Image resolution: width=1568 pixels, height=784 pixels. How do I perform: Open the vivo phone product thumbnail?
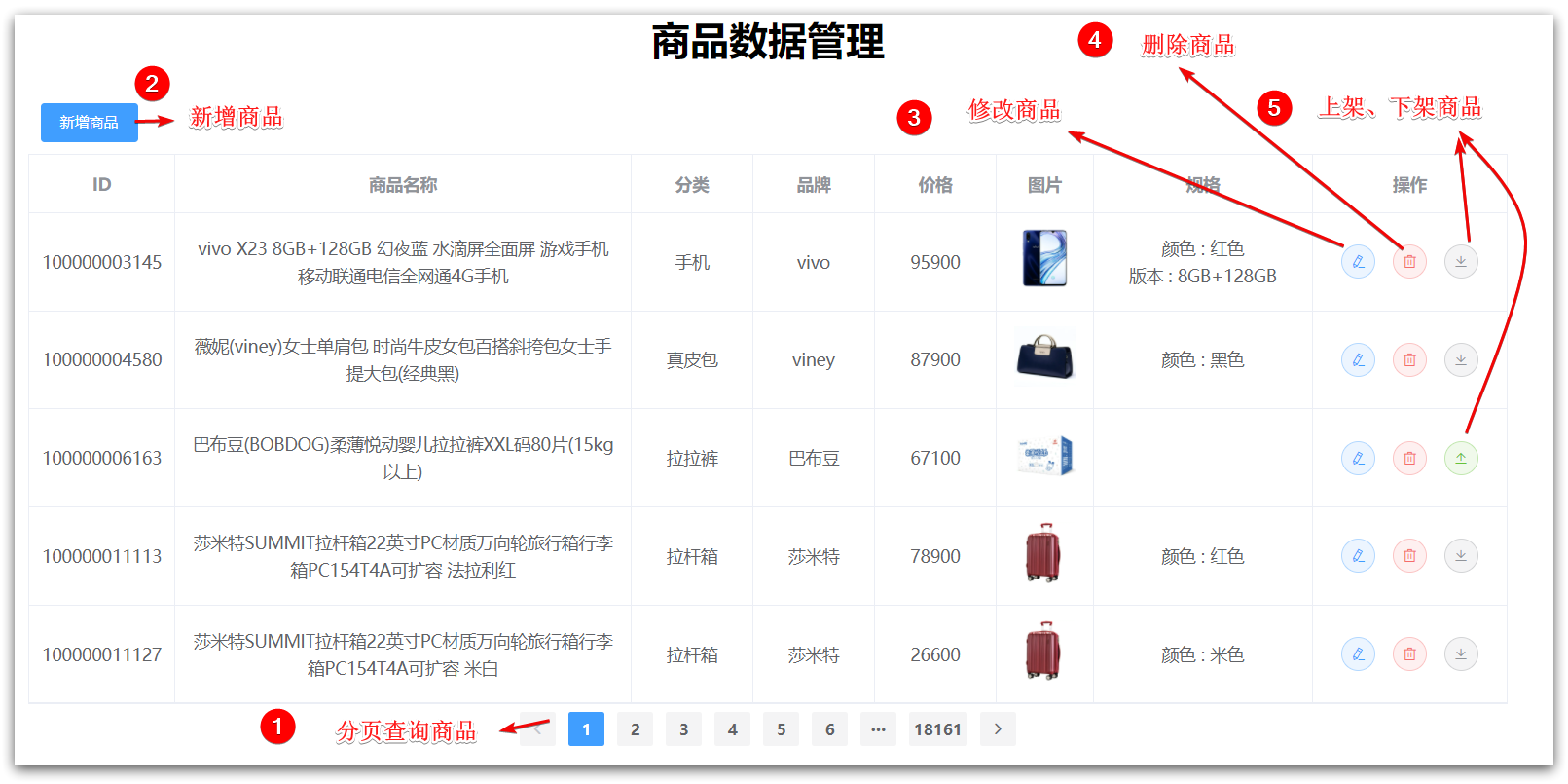(1044, 259)
